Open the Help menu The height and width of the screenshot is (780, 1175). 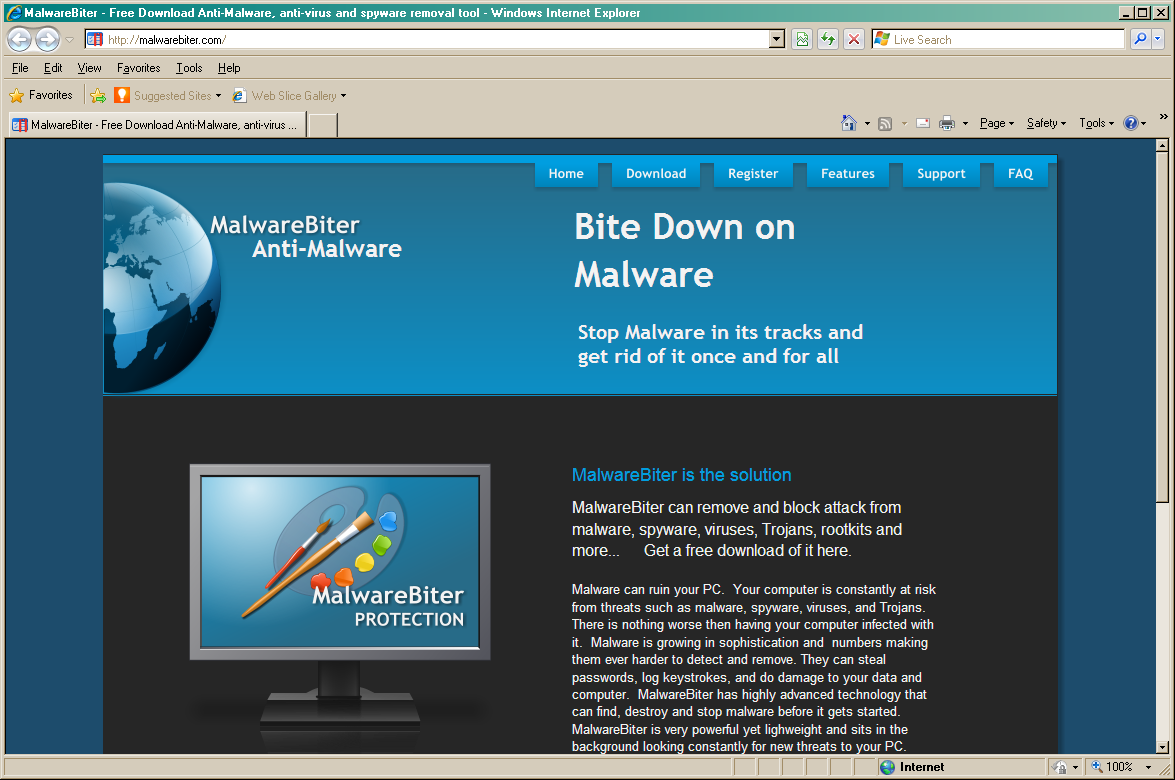[x=229, y=68]
